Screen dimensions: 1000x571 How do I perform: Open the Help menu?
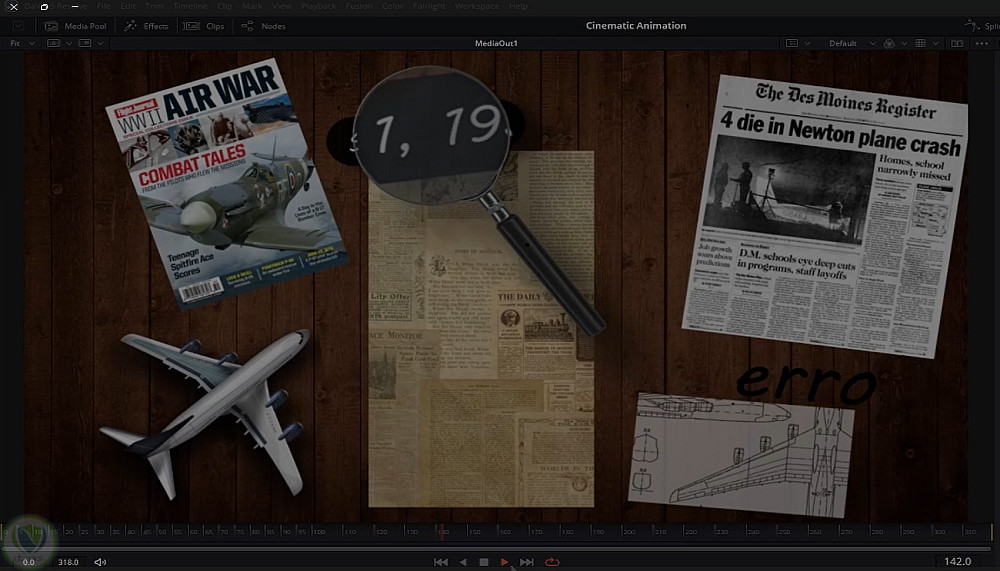[518, 6]
